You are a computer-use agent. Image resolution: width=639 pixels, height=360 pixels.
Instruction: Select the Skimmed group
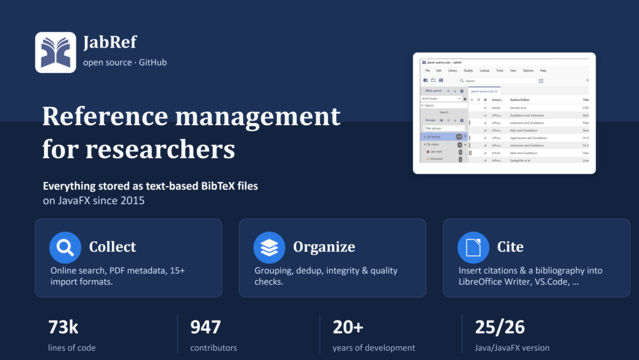click(444, 159)
